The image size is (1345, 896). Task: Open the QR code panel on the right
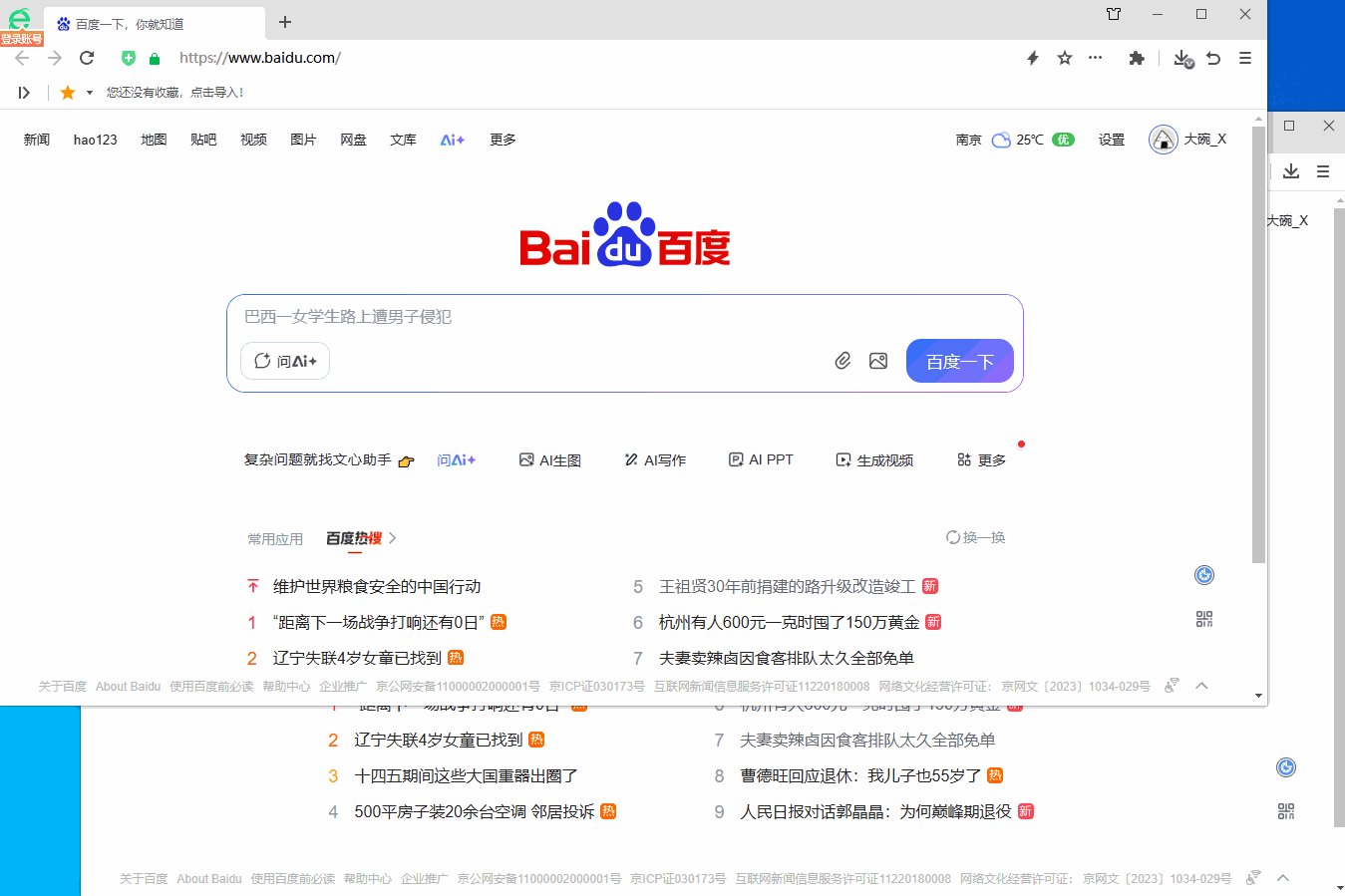[x=1203, y=618]
